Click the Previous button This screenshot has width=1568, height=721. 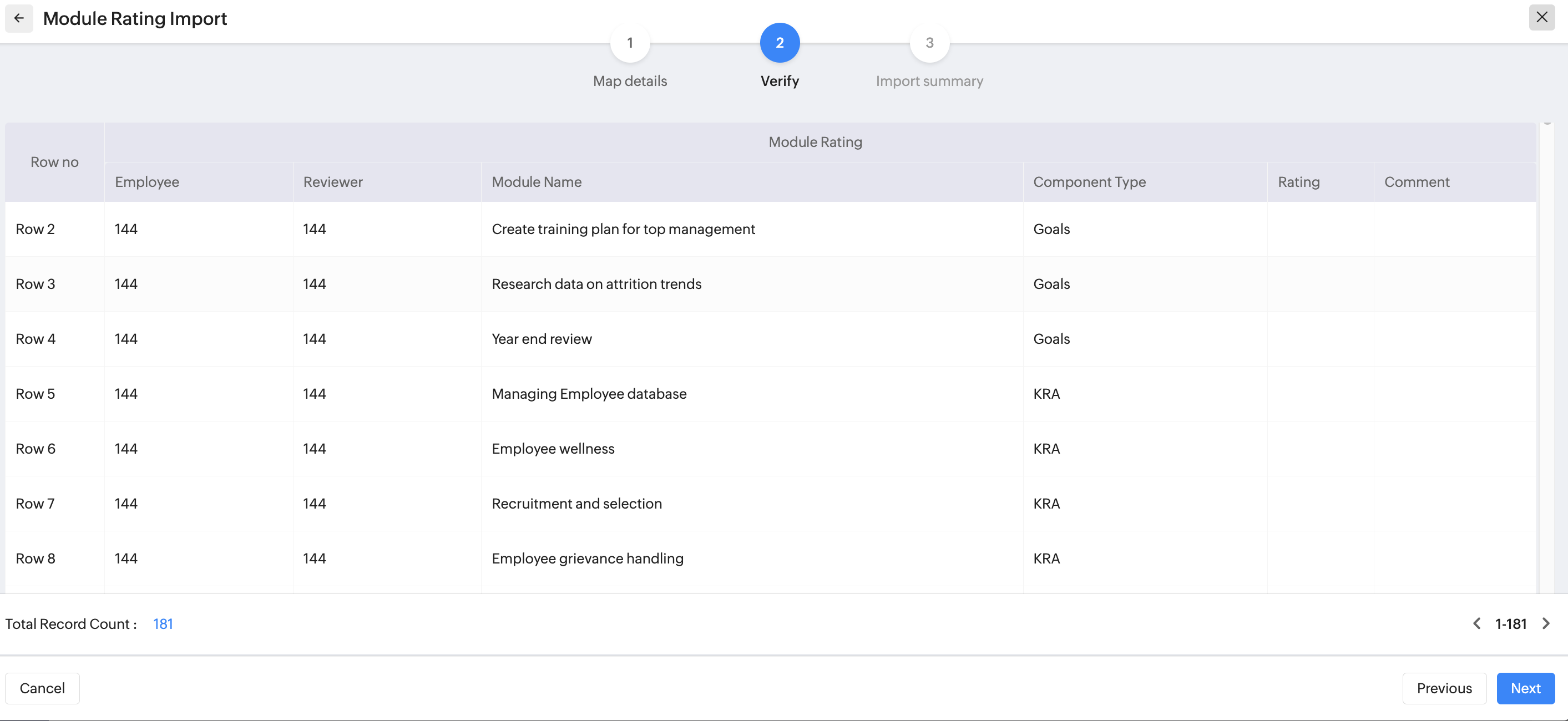1444,688
